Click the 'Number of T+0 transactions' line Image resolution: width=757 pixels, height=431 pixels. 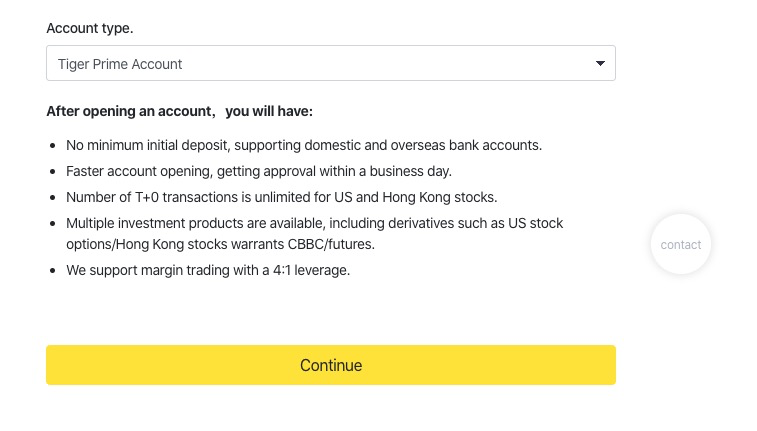pyautogui.click(x=281, y=197)
